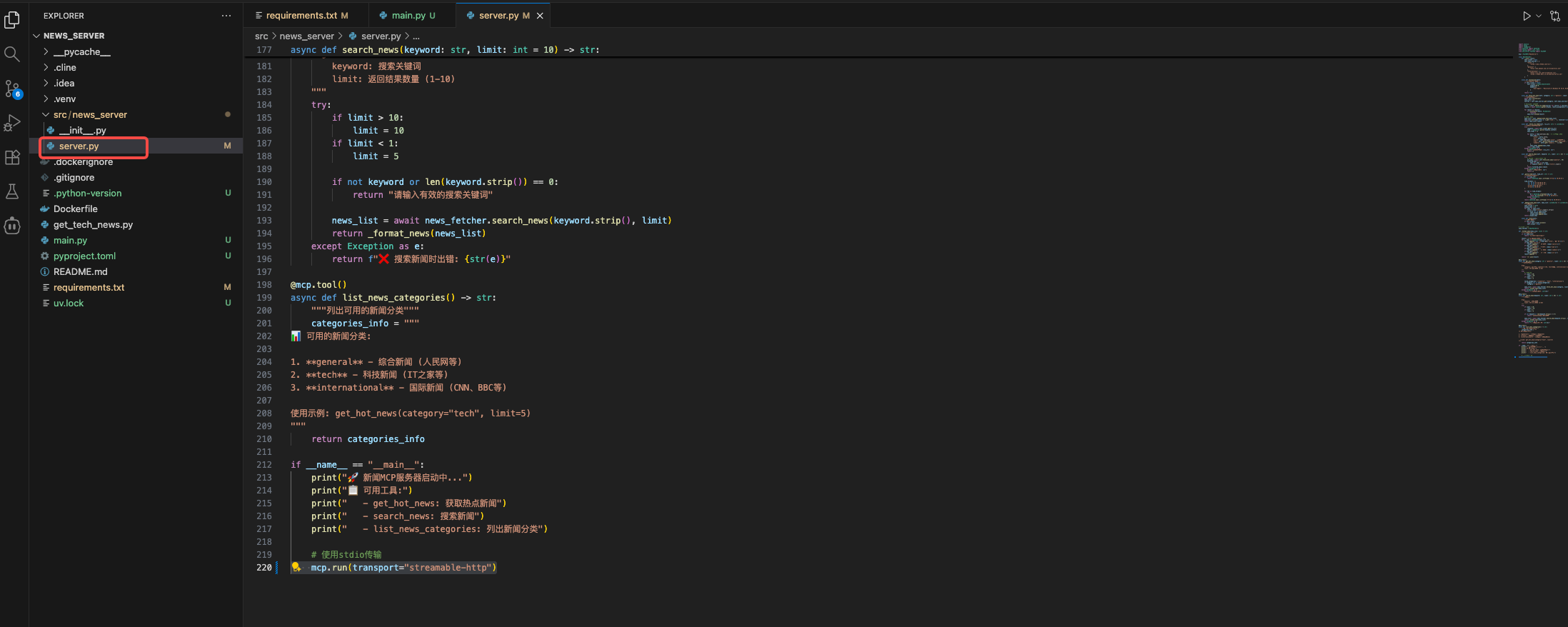The image size is (1568, 627).
Task: Click news_server breadcrumb segment
Action: tap(306, 36)
